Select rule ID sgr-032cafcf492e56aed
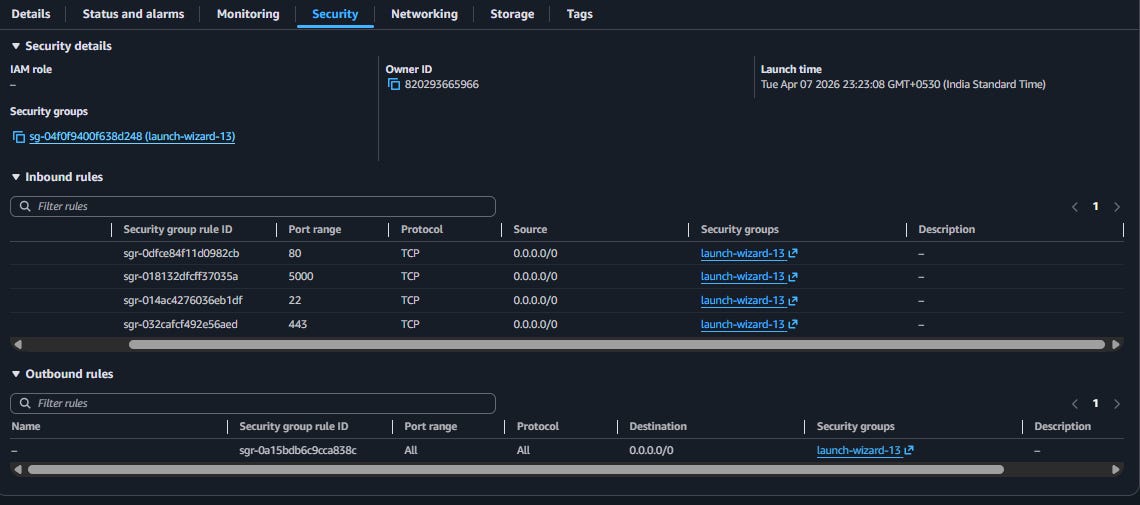Viewport: 1140px width, 505px height. (180, 324)
